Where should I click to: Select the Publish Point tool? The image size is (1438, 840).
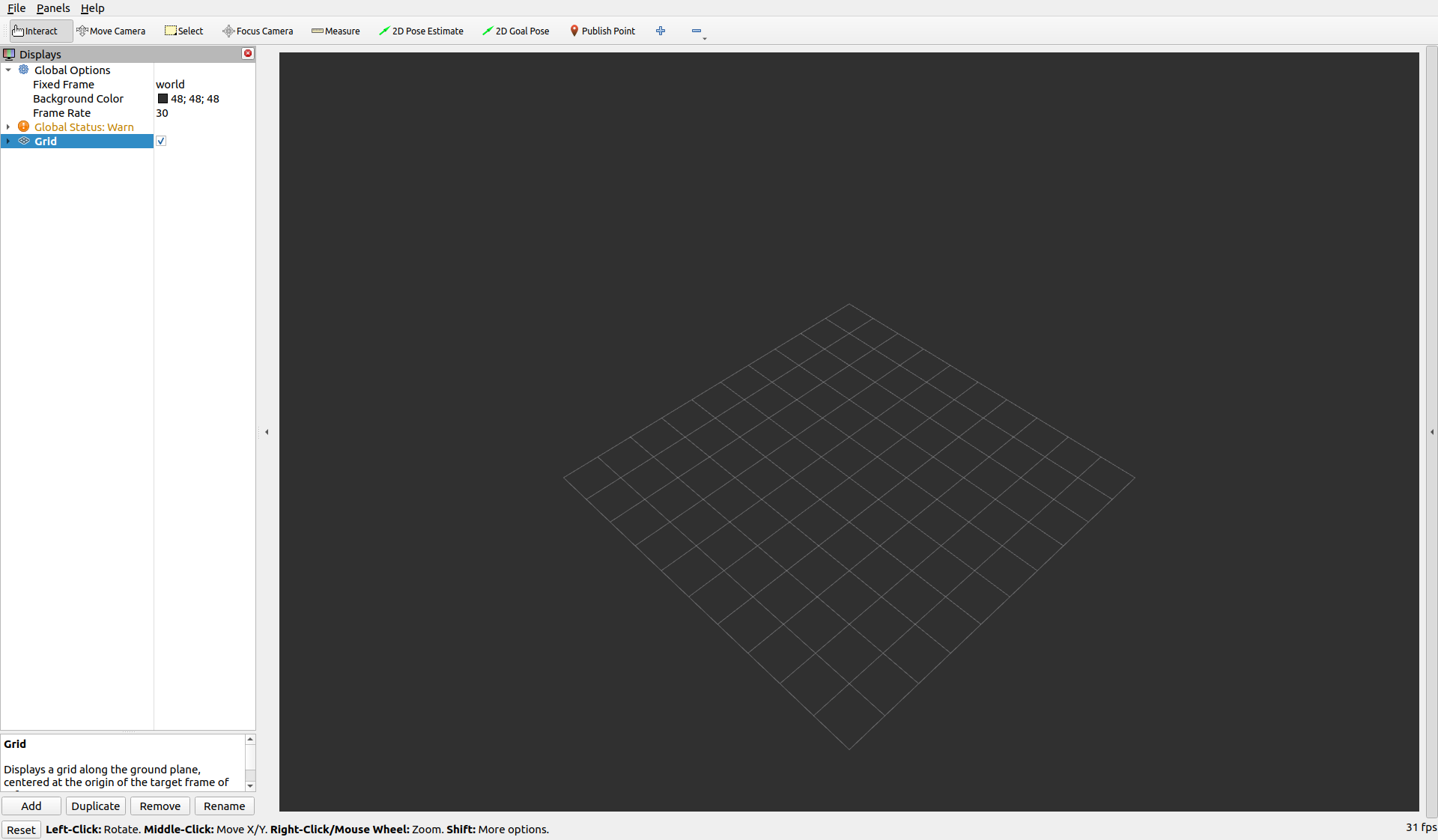point(602,31)
